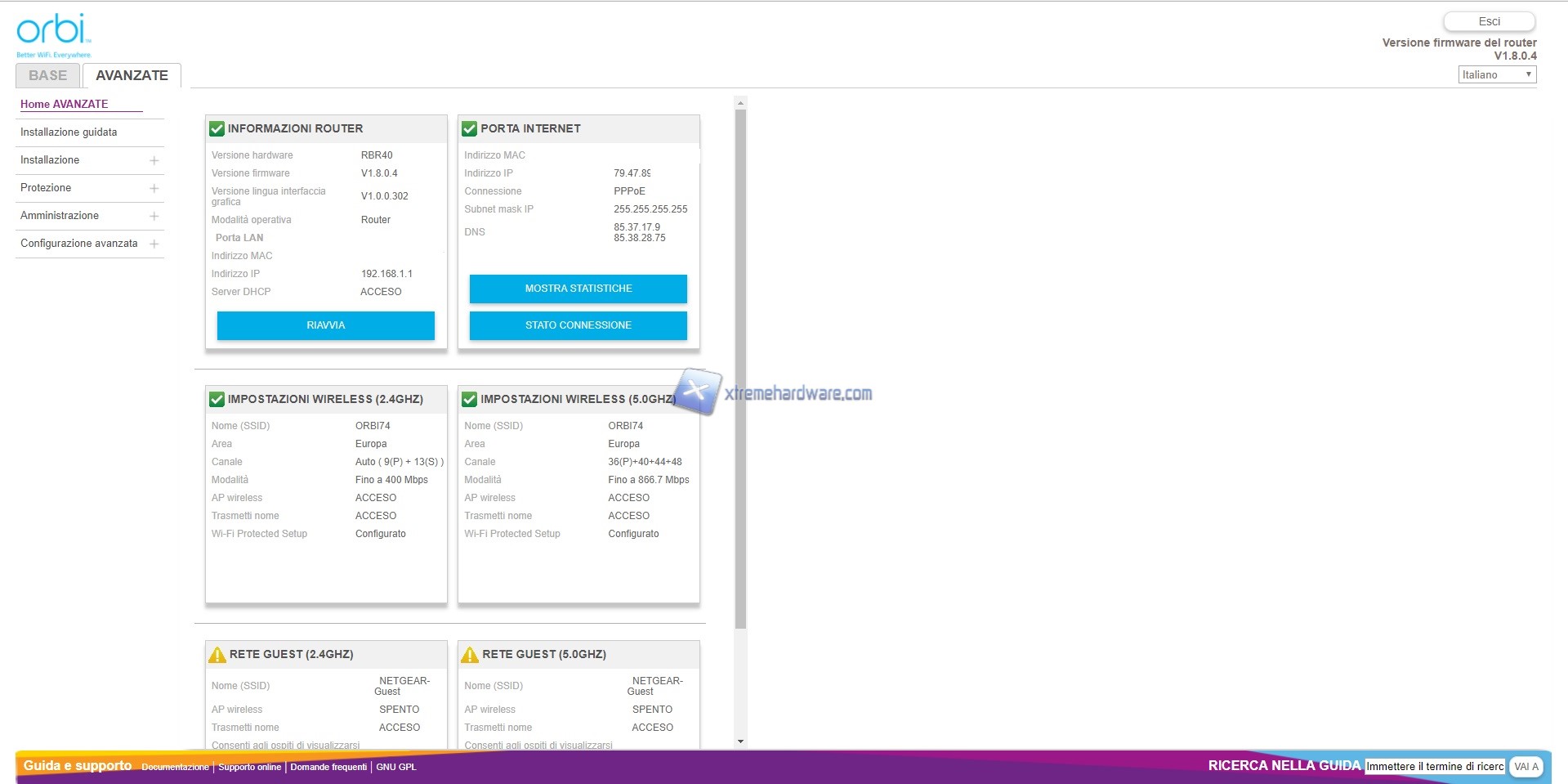Select the AVANZATE tab
Viewport: 1568px width, 784px height.
132,75
